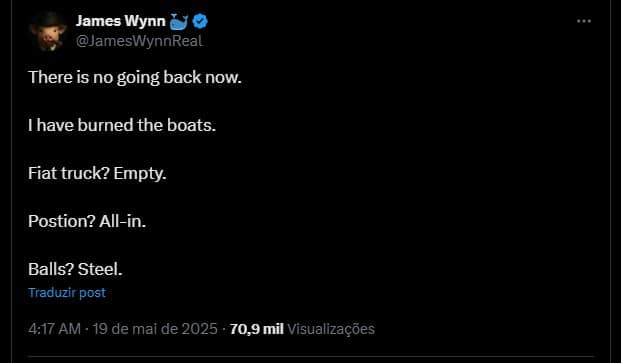Click the Visualizações label

(331, 329)
